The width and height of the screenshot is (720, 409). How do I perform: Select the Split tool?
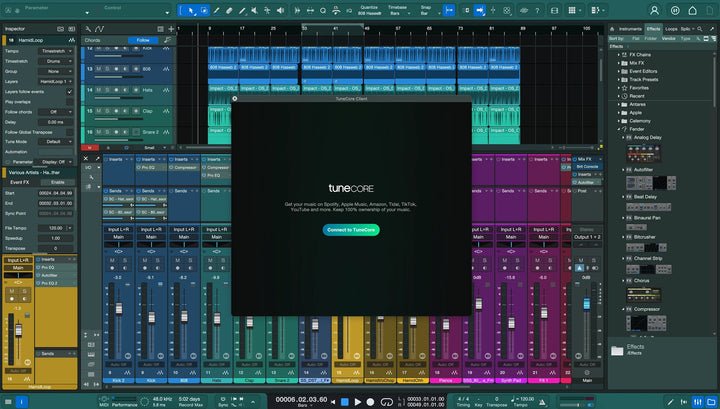[x=216, y=10]
